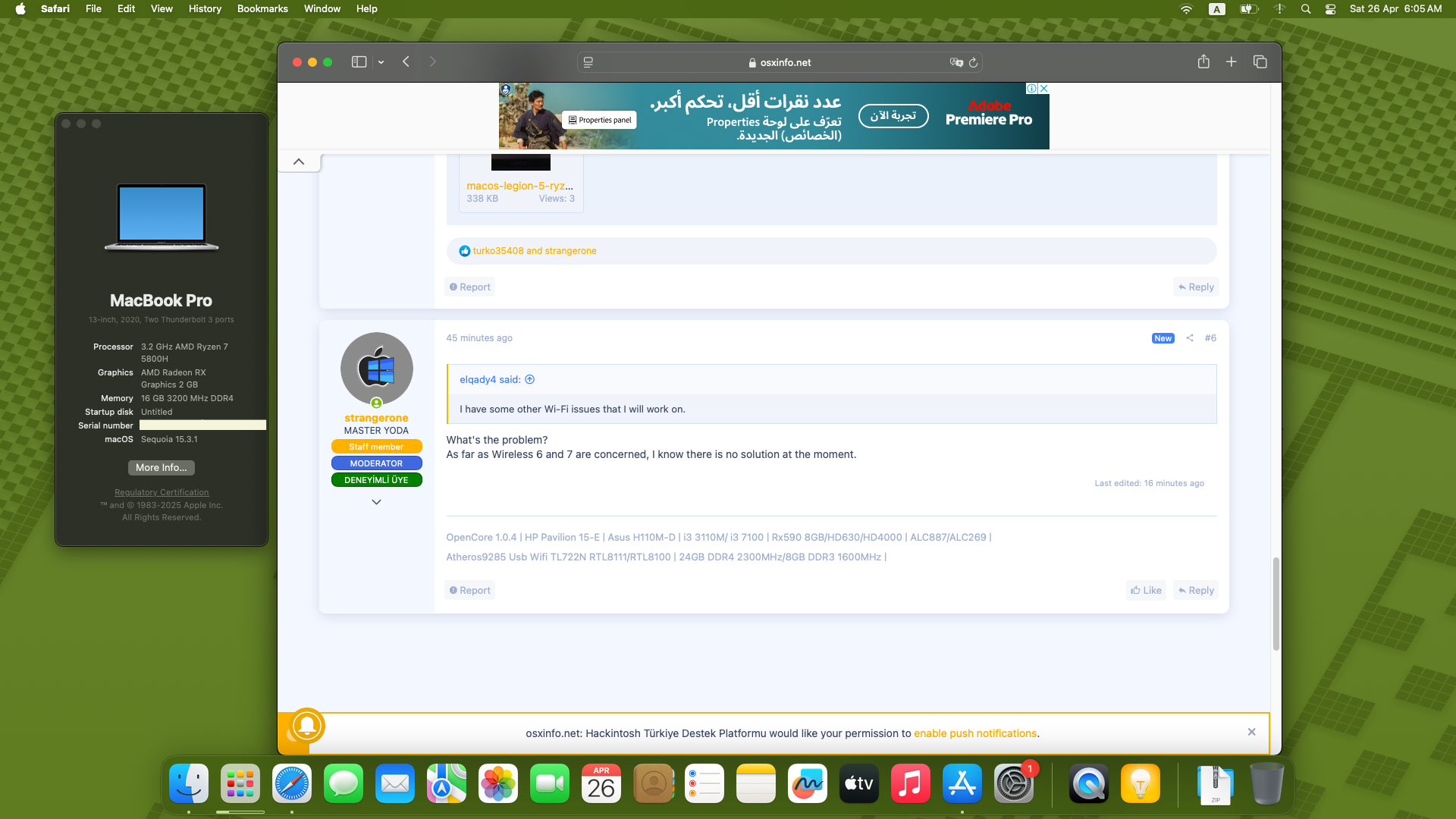Click Safari's Share toolbar icon

(1203, 62)
